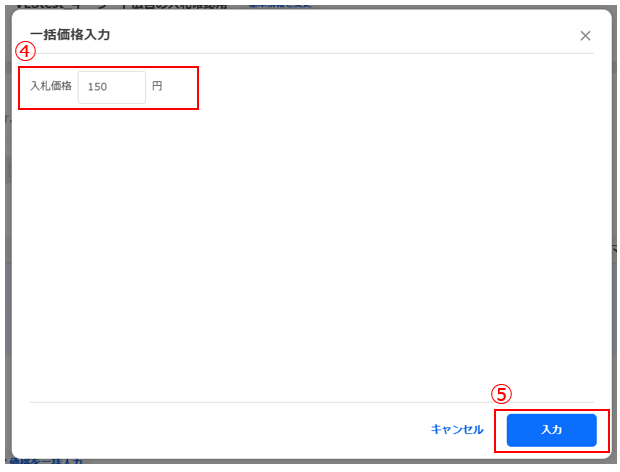
Task: Click the circled number ④ annotation
Action: [25, 51]
